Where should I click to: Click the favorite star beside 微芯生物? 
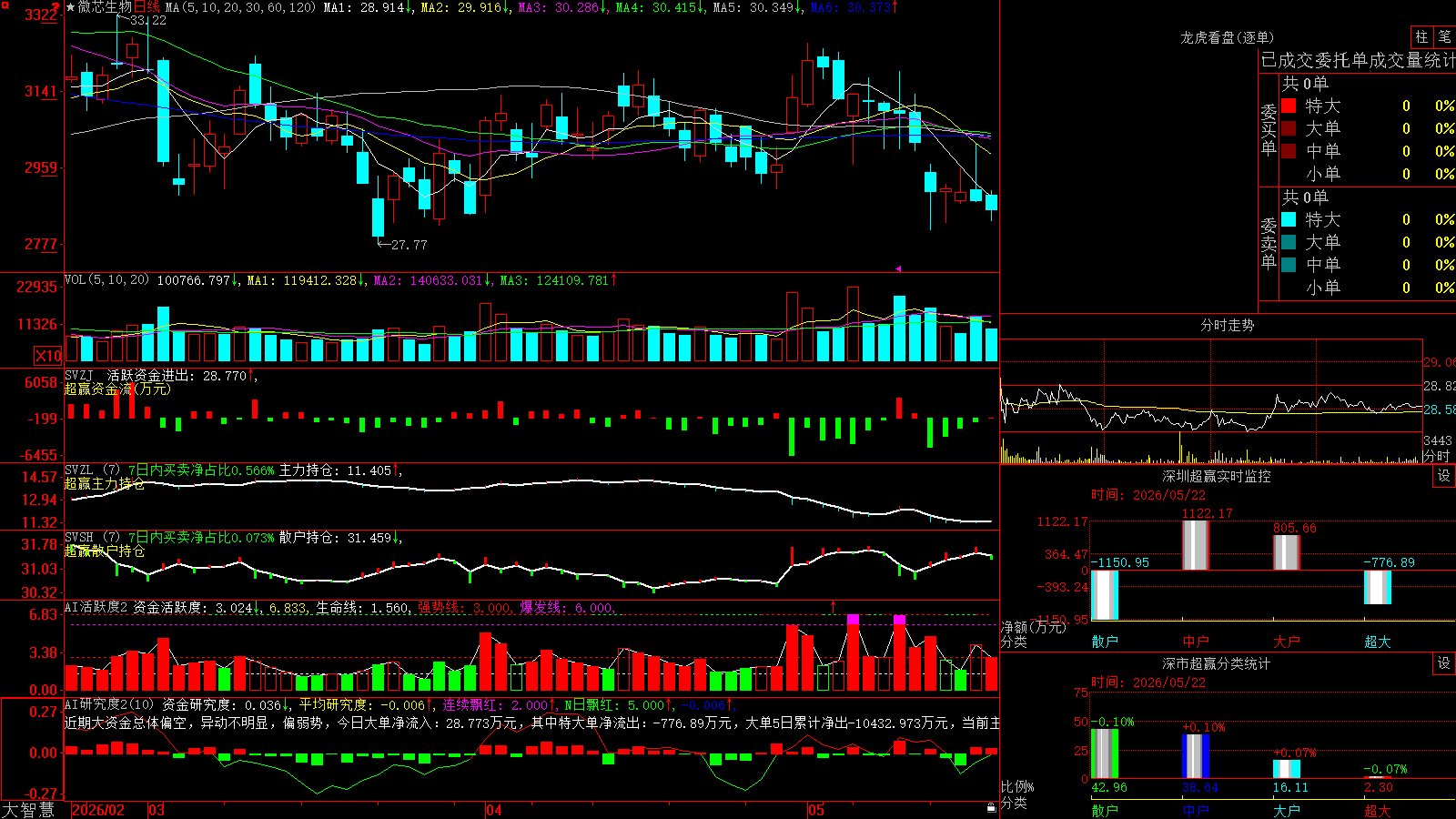tap(71, 7)
